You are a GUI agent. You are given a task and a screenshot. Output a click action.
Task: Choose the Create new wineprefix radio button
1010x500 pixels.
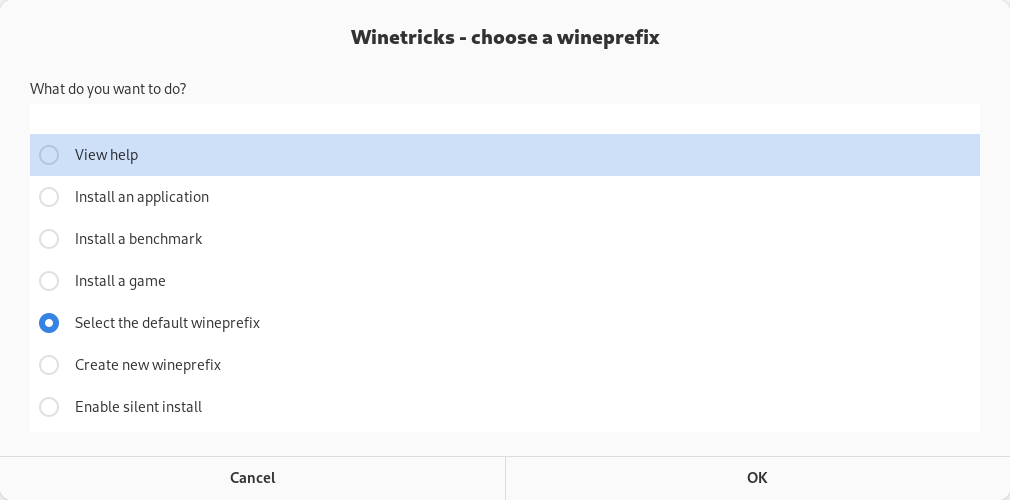point(49,365)
